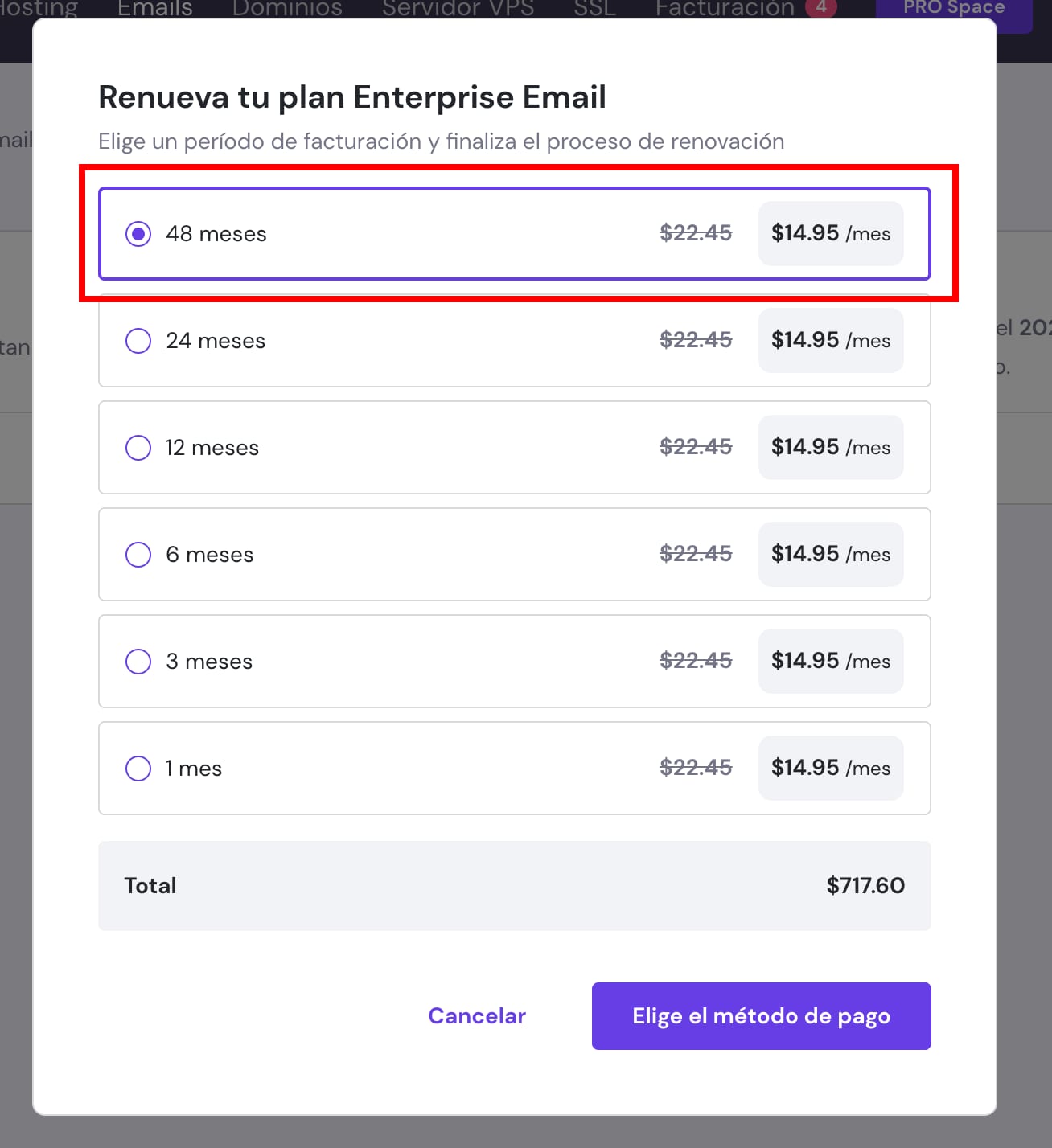Choose the 1 mes radio button

point(138,769)
